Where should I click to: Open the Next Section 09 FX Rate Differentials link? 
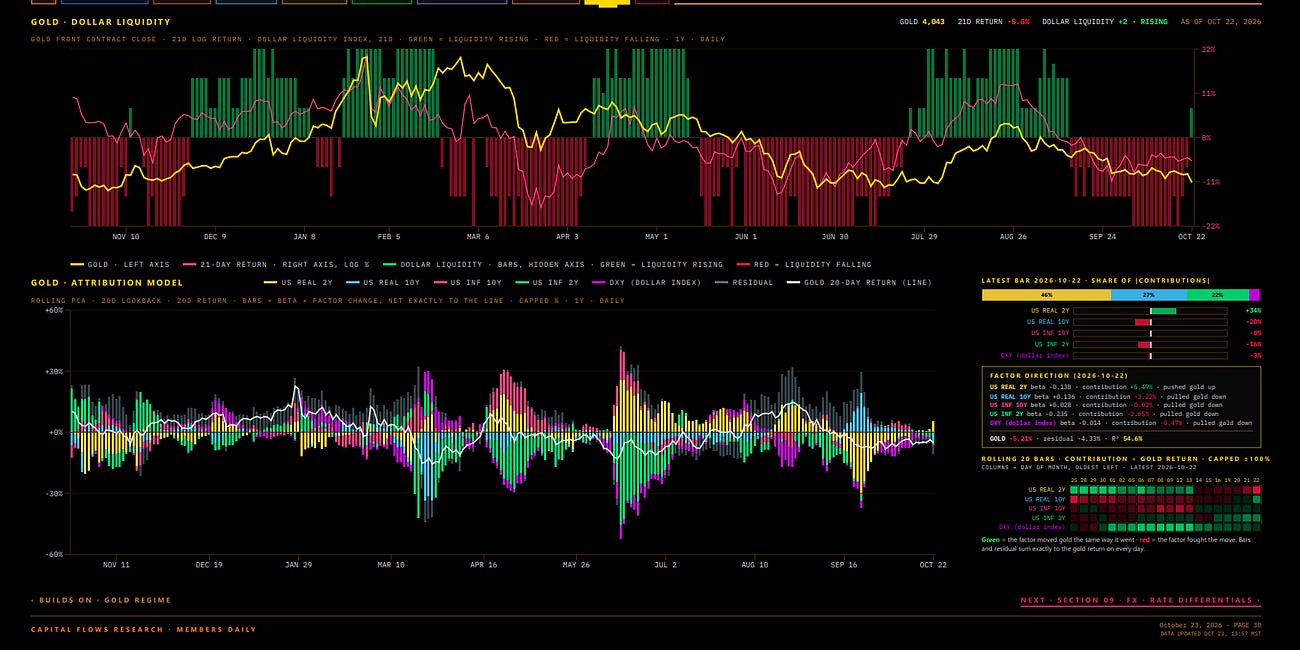(1140, 601)
